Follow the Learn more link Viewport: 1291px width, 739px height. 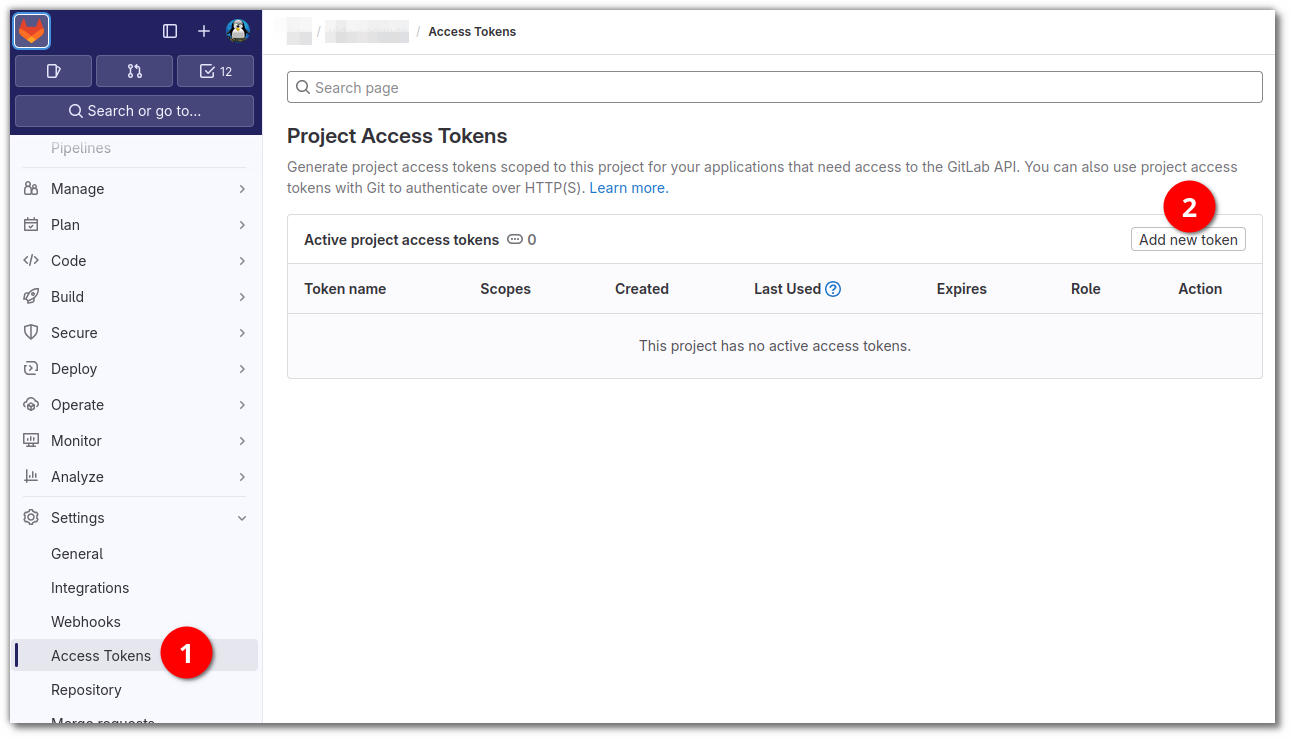[x=629, y=188]
